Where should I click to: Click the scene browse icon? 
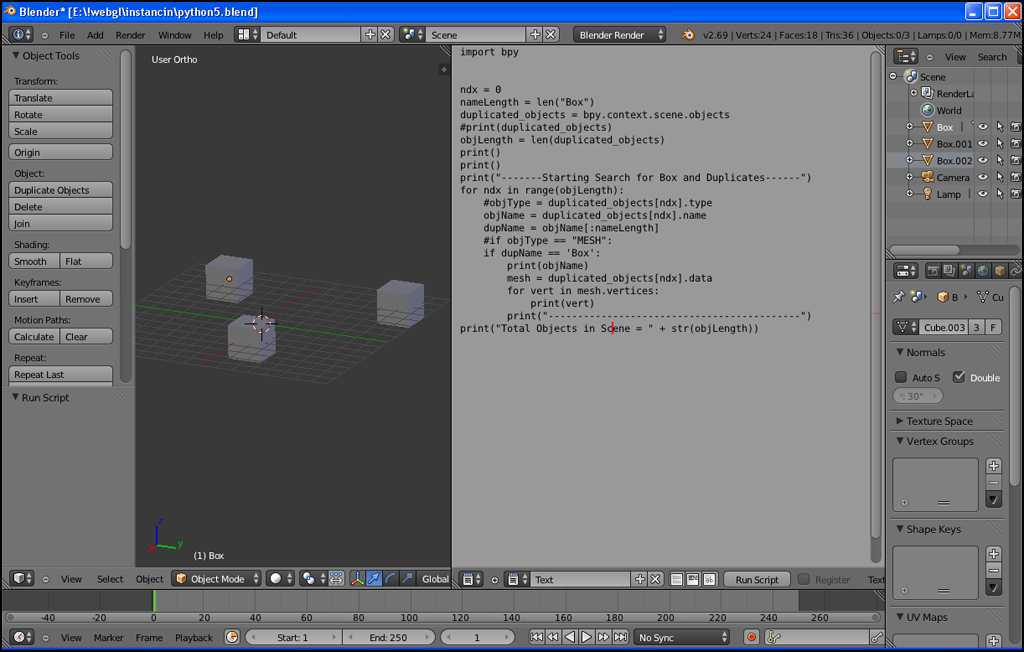[x=412, y=35]
